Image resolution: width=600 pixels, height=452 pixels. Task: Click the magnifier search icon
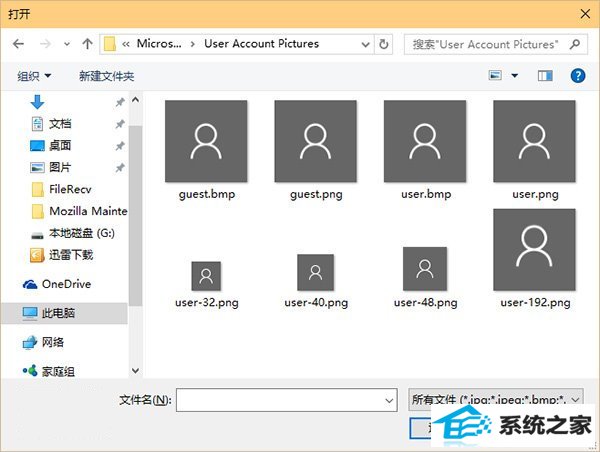pos(574,44)
